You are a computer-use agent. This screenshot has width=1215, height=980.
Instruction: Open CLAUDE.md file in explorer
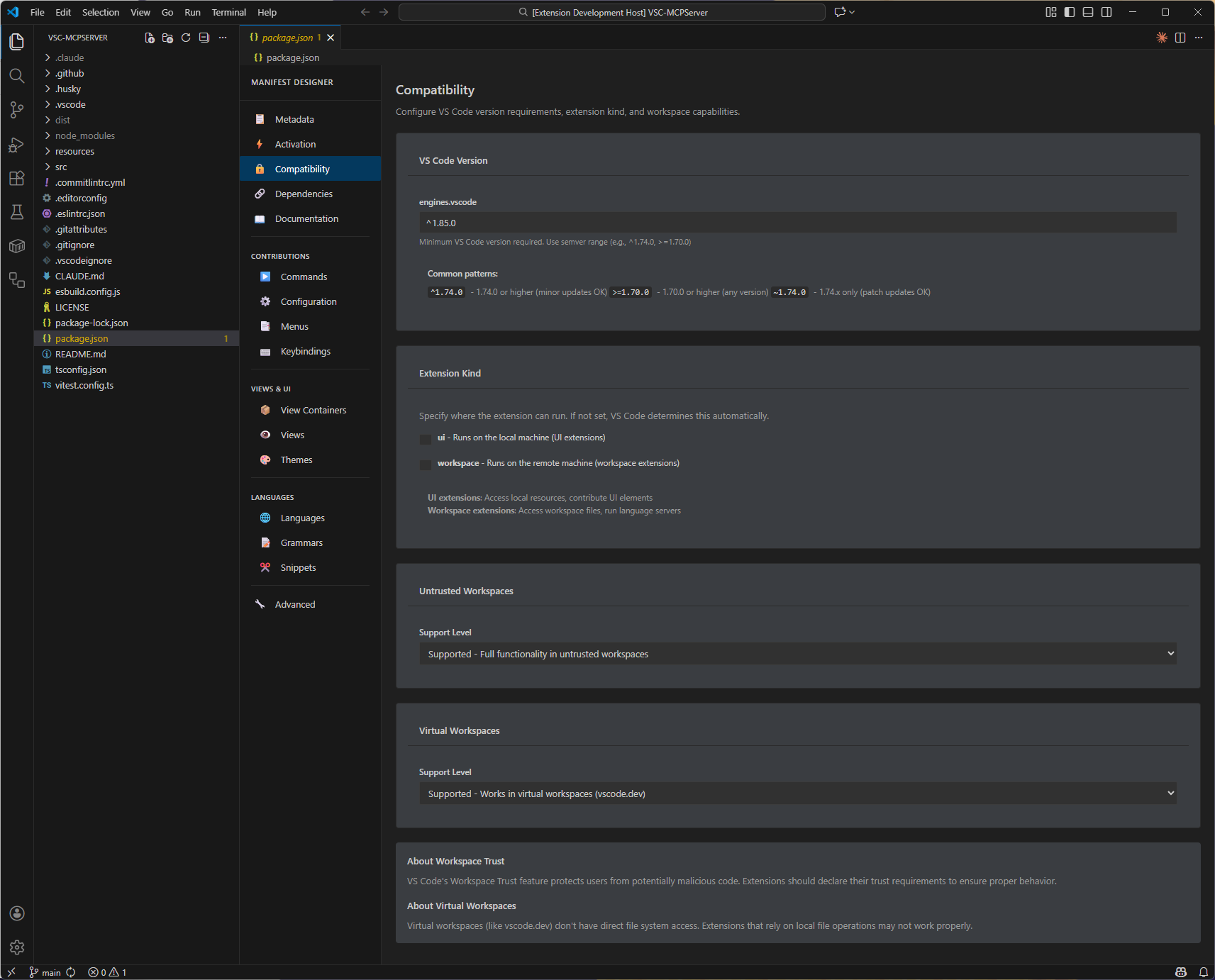tap(136, 276)
